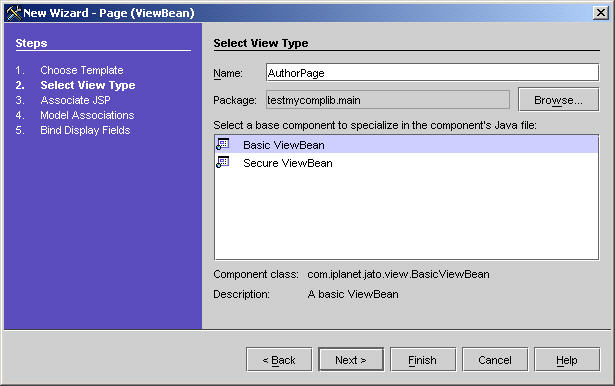The height and width of the screenshot is (386, 615).
Task: Click step 1 Choose Template
Action: click(82, 70)
